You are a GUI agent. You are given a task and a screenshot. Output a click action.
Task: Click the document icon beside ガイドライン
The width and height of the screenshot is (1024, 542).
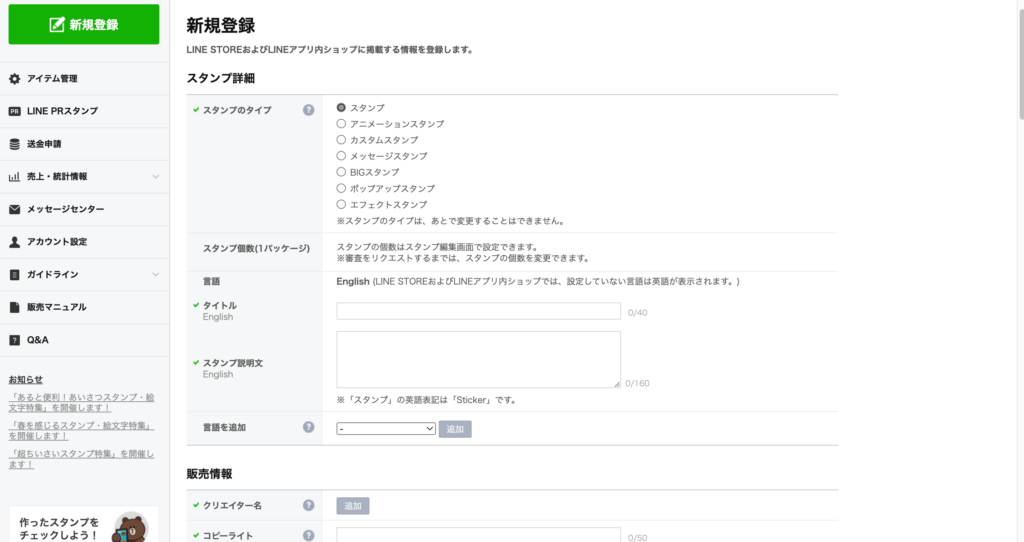pos(14,274)
